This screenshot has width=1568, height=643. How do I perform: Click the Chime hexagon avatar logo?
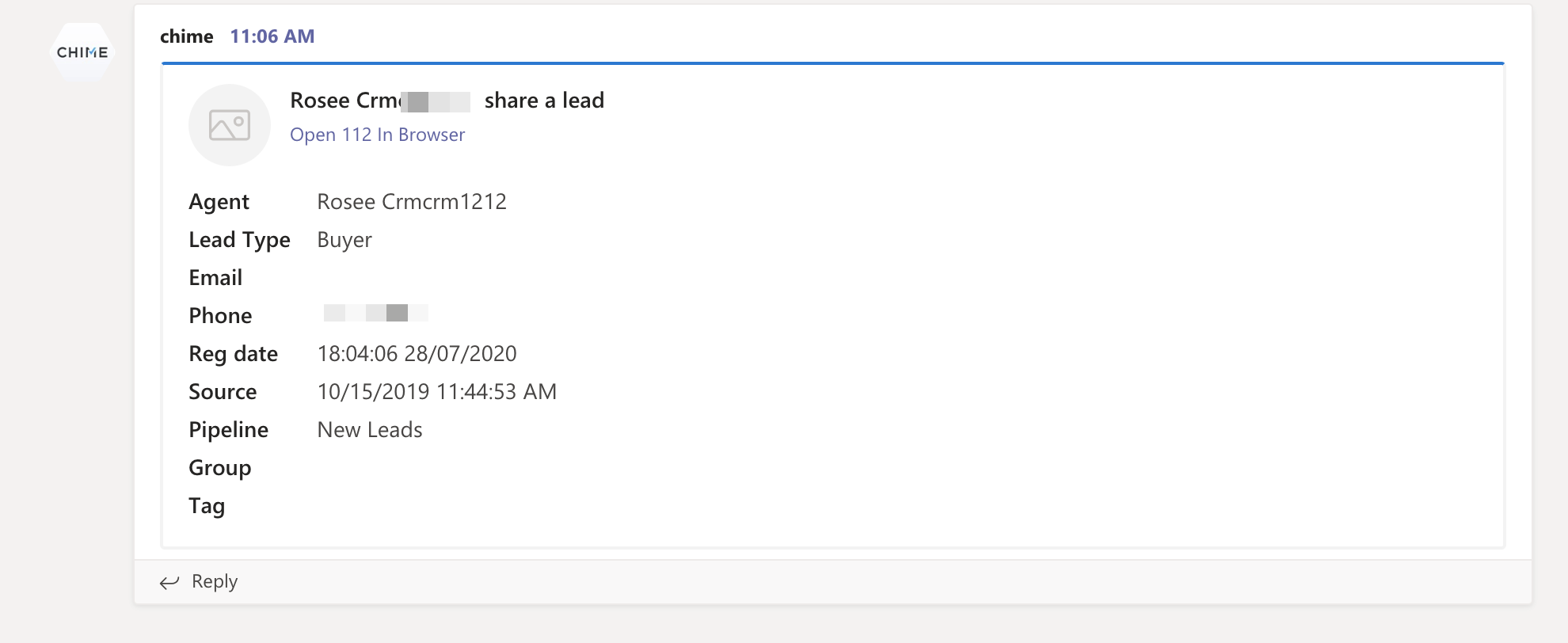[x=82, y=52]
